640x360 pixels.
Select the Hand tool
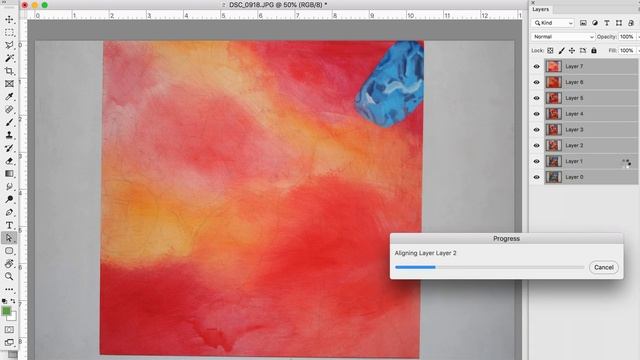9,264
